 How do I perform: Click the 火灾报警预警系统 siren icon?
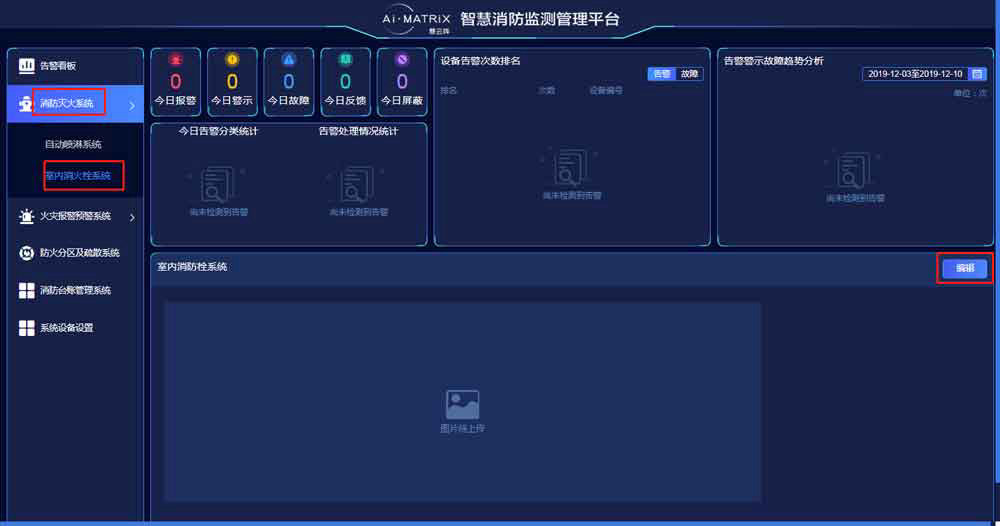26,216
